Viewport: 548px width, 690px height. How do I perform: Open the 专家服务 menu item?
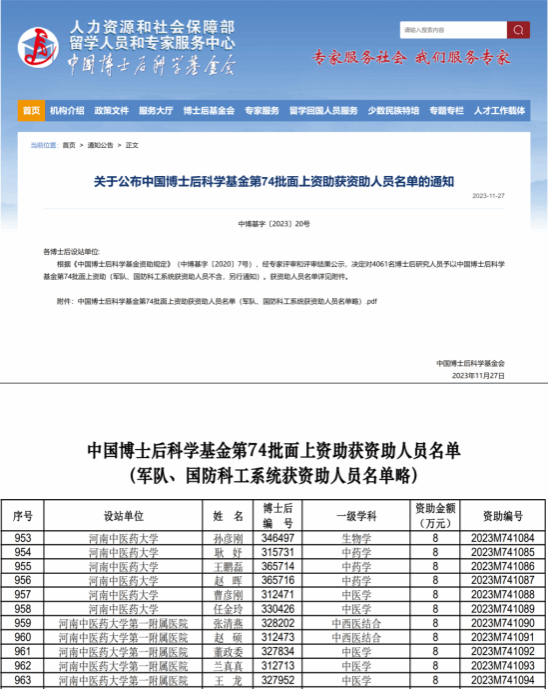tap(262, 110)
